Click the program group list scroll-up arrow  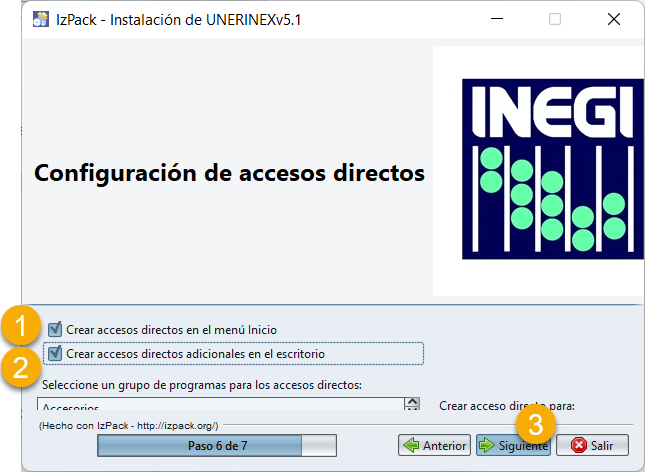click(x=412, y=402)
